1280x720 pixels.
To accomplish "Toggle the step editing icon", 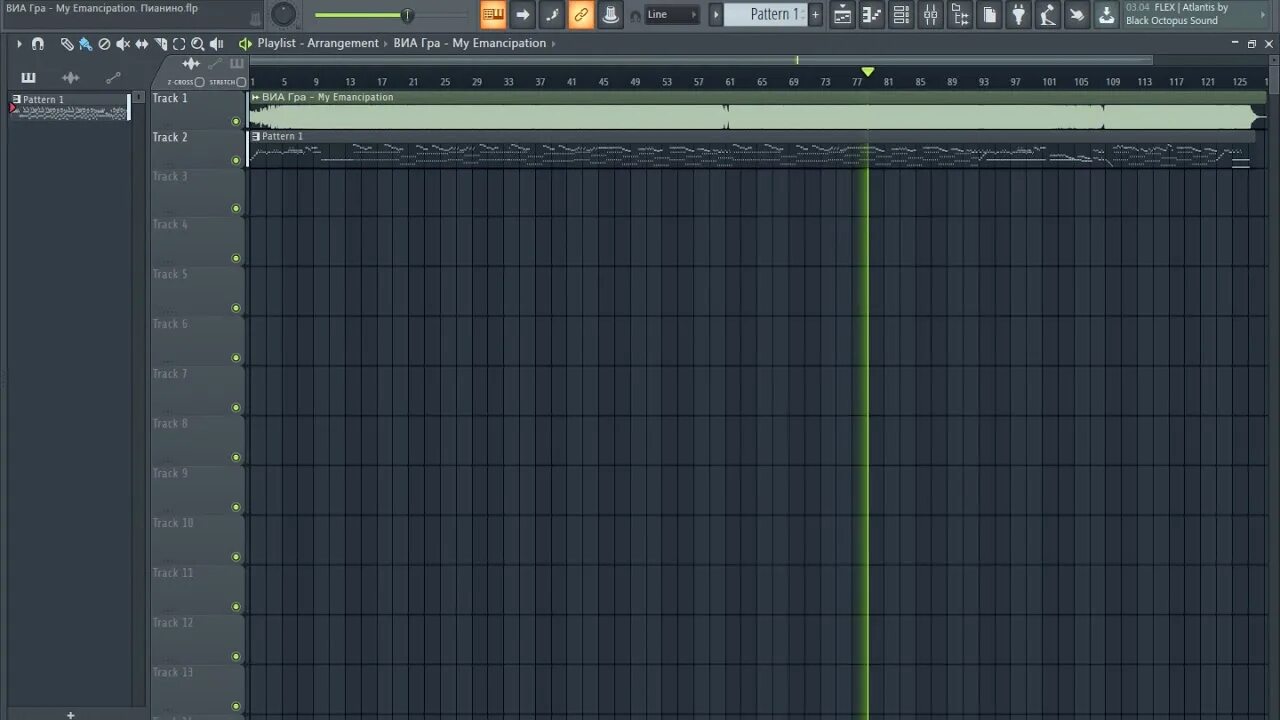I will coord(552,14).
